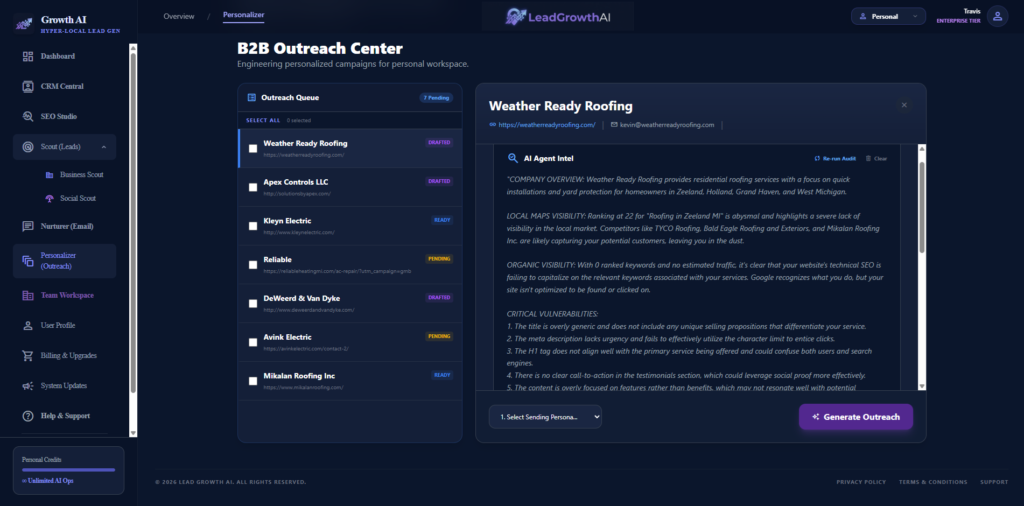Click PENDING badge on Avink Electric
This screenshot has height=506, width=1024.
[440, 336]
